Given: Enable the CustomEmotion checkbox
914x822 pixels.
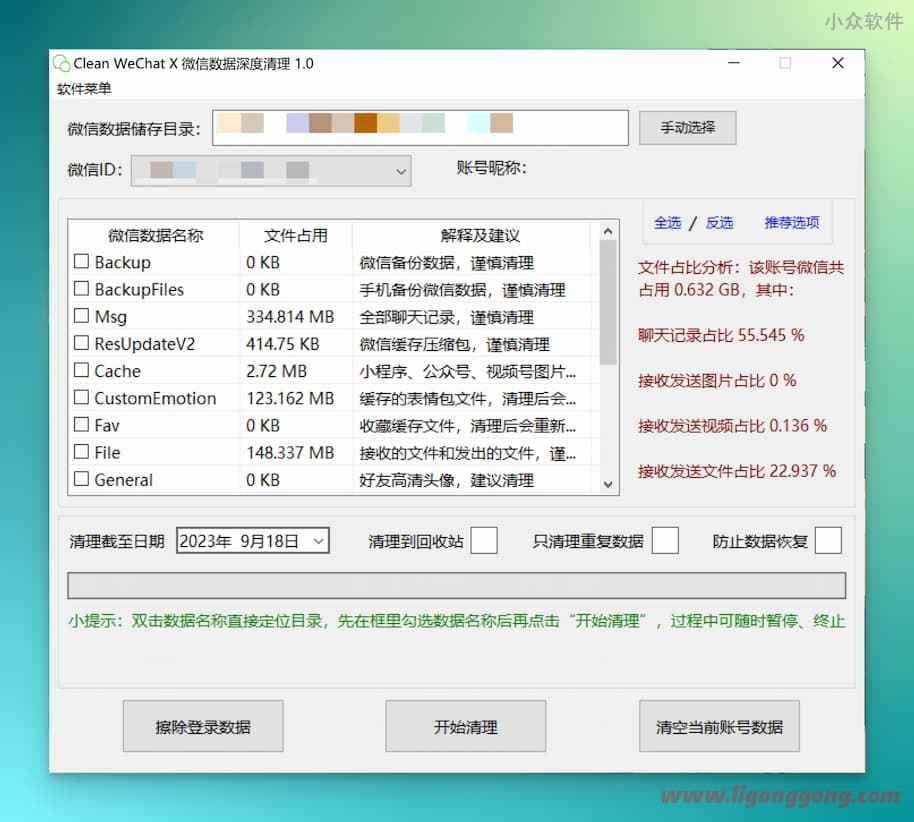Looking at the screenshot, I should [82, 398].
